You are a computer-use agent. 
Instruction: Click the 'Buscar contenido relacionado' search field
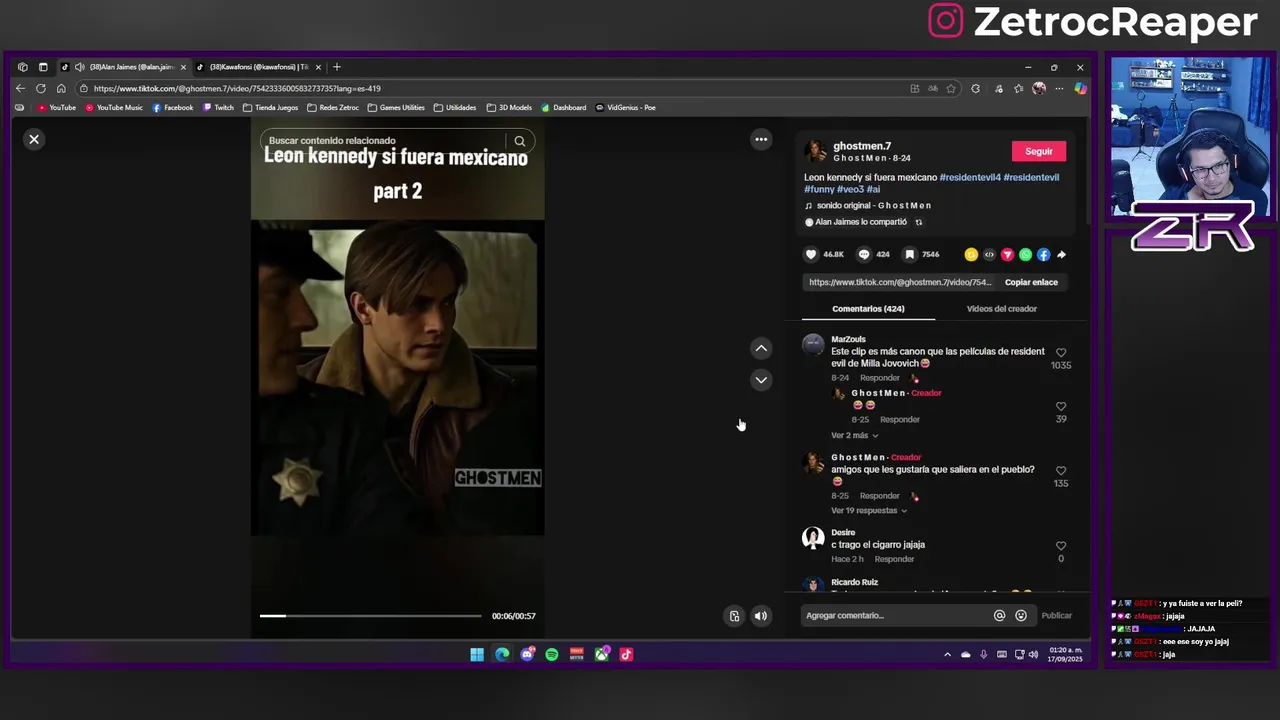(x=385, y=141)
